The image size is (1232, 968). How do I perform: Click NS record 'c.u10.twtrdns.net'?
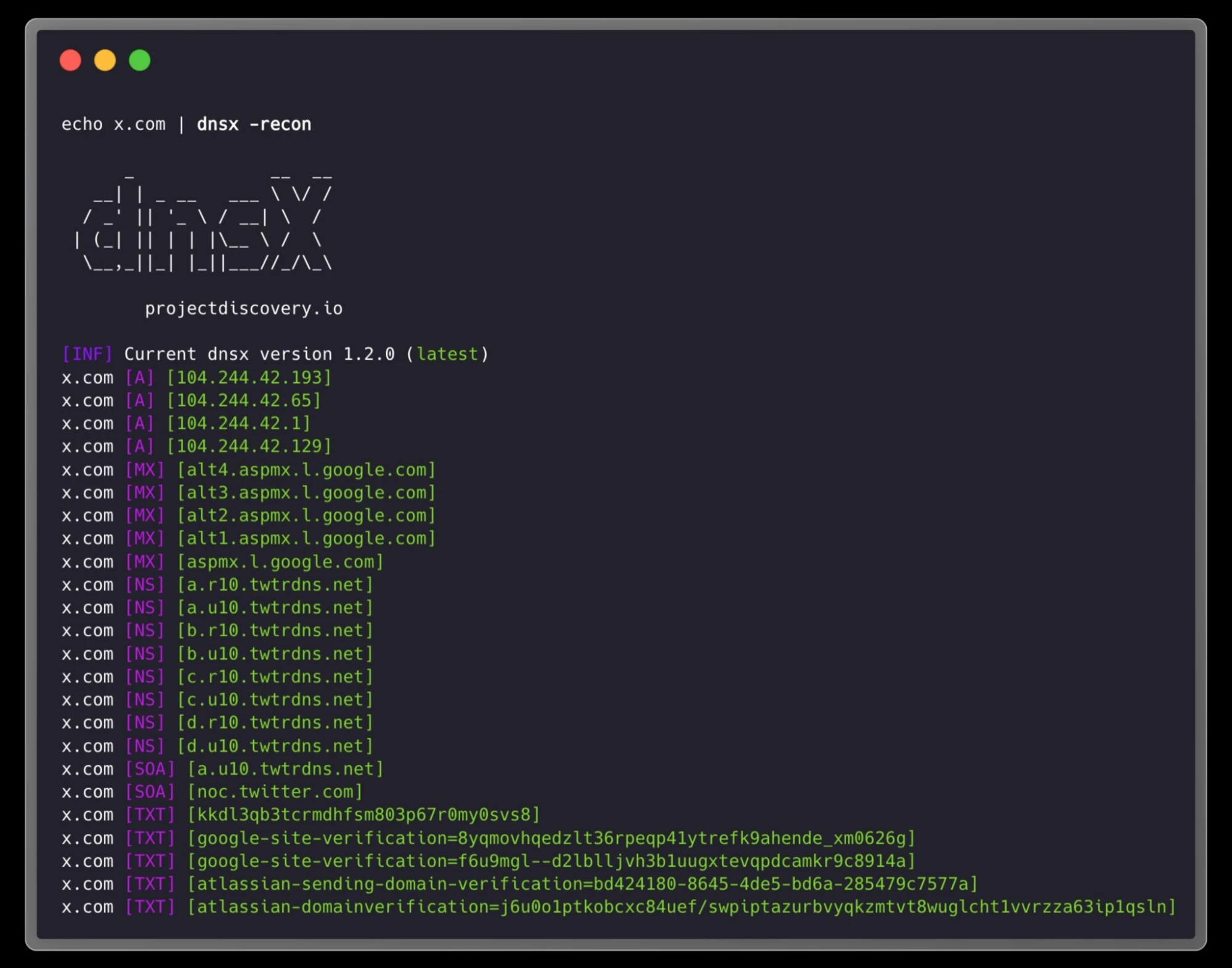[x=275, y=700]
